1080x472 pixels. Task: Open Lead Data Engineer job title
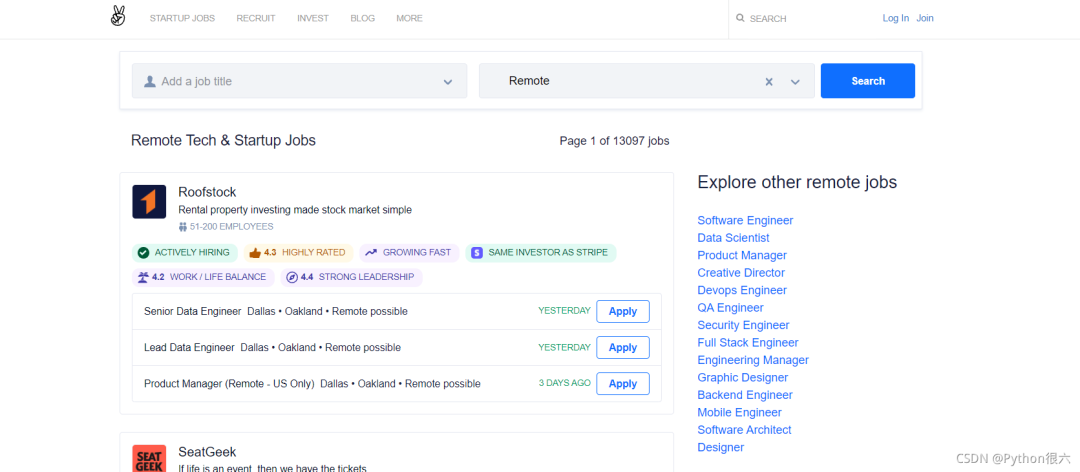click(x=189, y=347)
